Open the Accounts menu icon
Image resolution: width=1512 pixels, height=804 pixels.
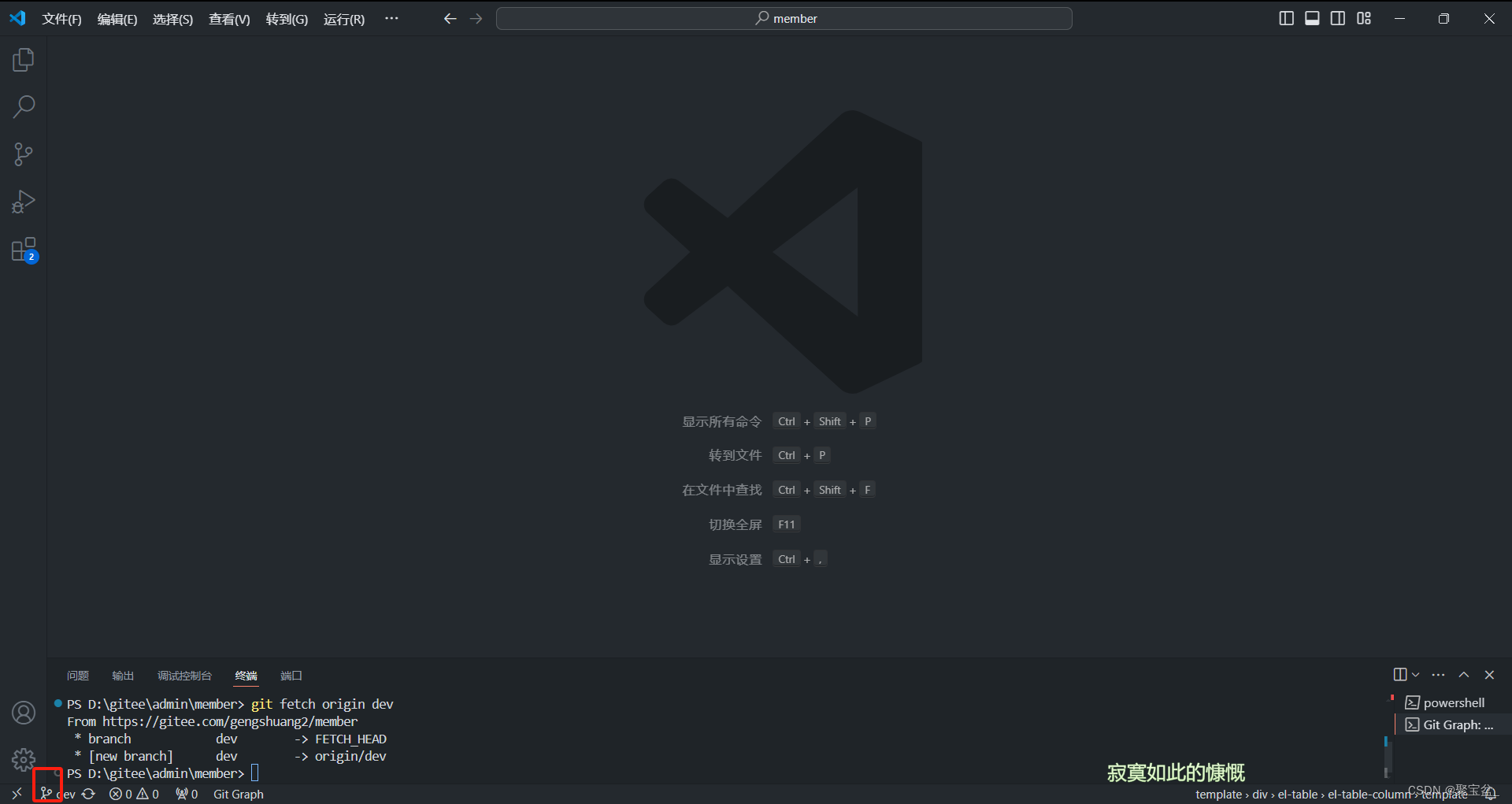pos(24,713)
